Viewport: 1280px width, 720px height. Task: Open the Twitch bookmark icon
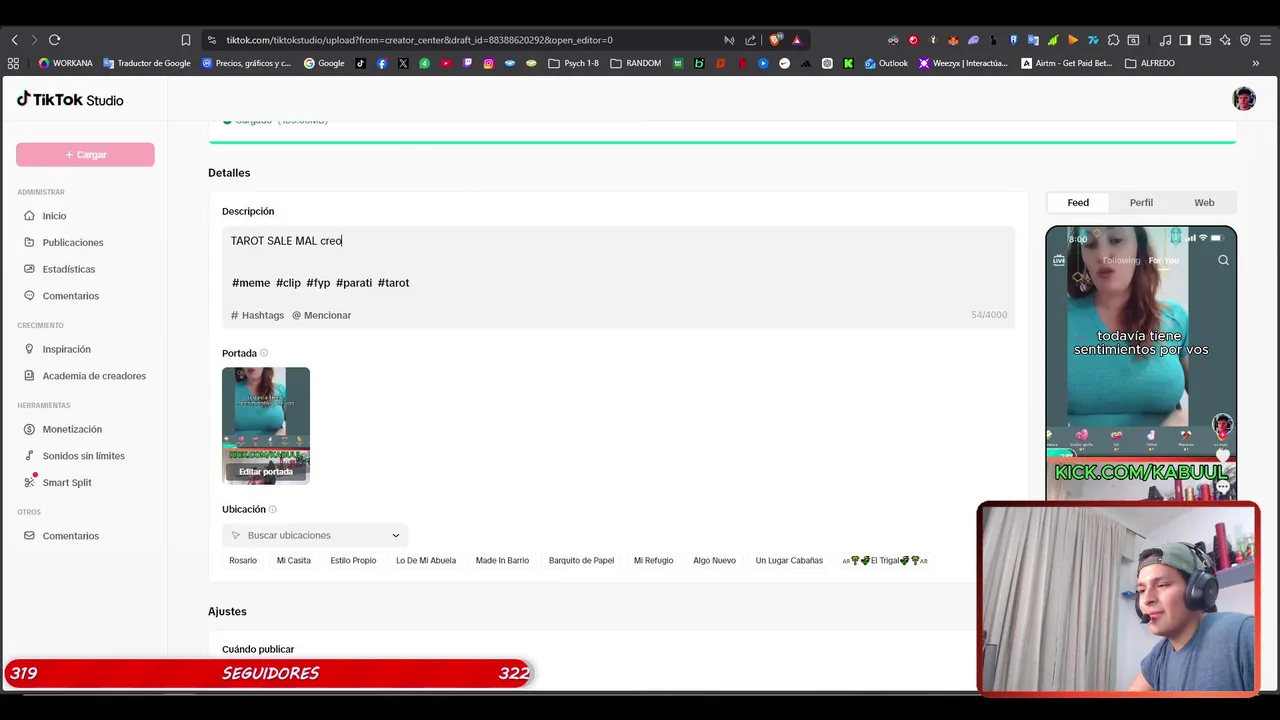[467, 63]
